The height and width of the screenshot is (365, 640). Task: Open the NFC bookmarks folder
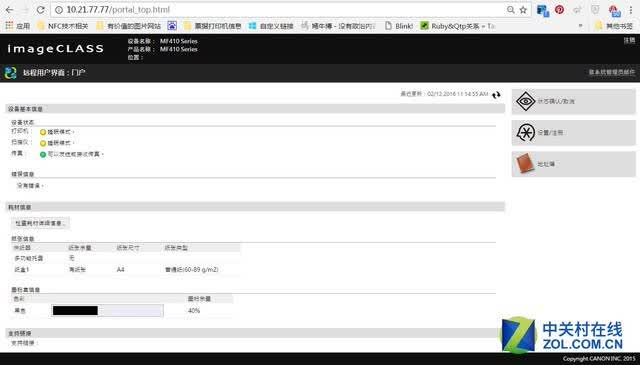click(x=62, y=26)
